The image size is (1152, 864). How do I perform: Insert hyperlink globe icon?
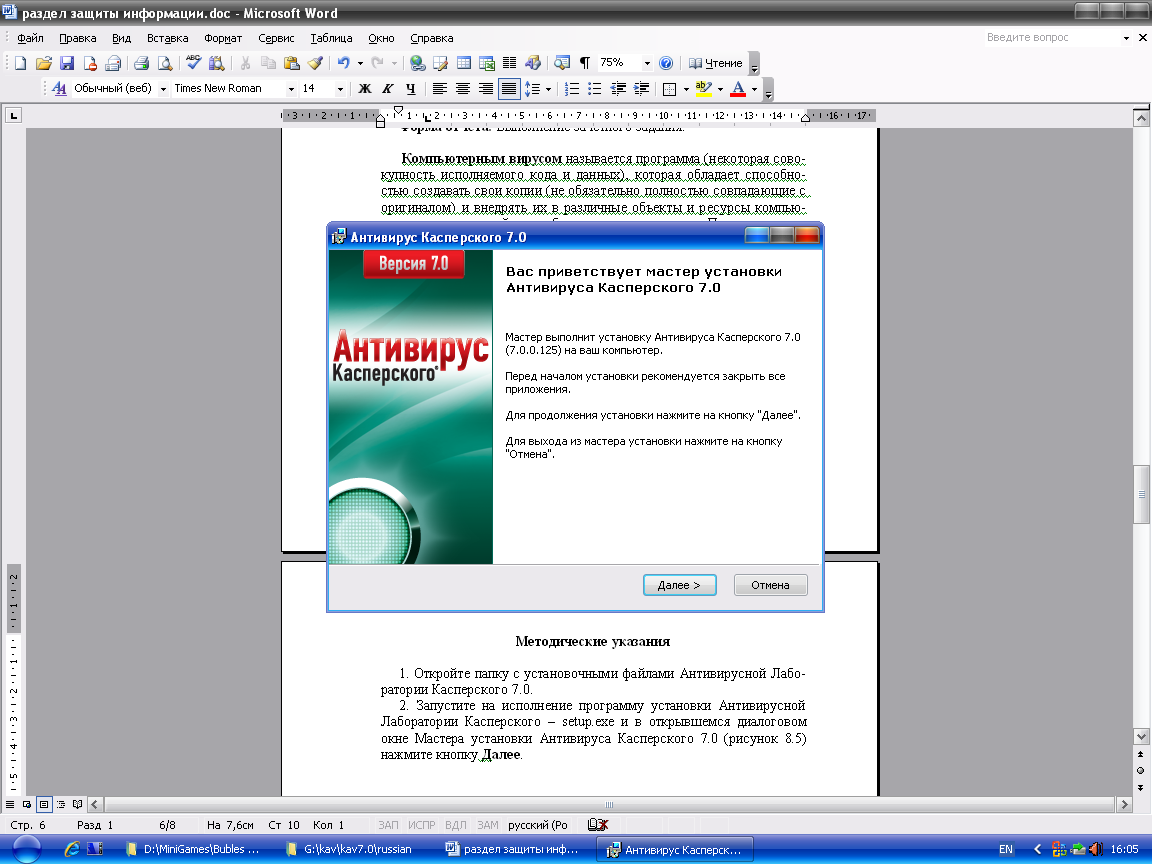click(417, 63)
